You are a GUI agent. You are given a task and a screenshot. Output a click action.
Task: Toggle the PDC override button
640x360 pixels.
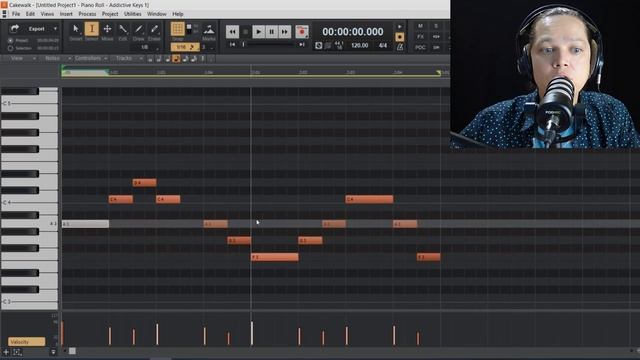coord(420,47)
